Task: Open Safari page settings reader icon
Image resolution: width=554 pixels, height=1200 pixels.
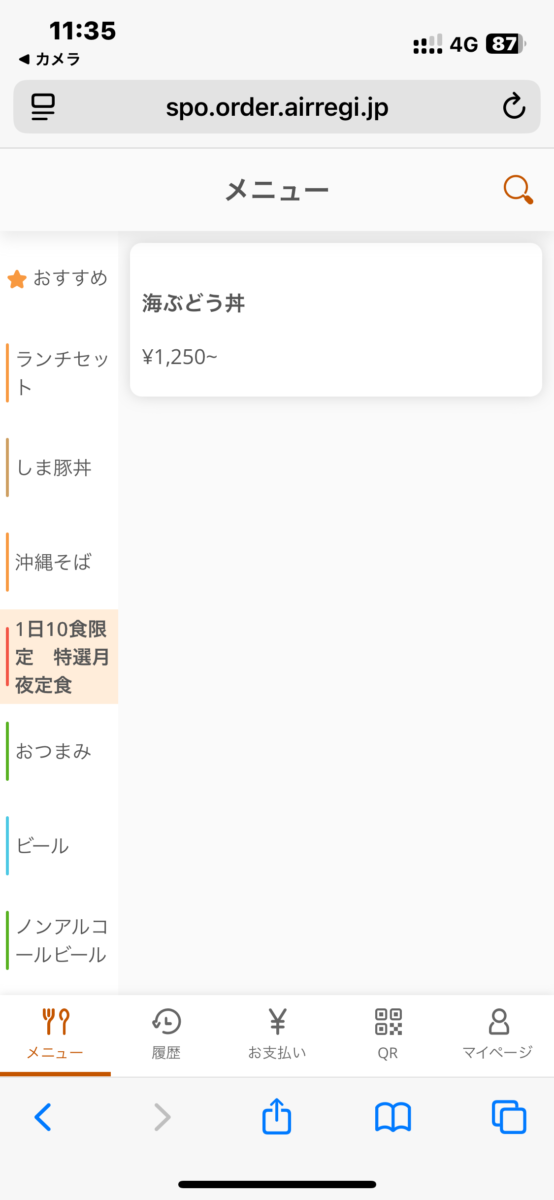Action: coord(43,107)
